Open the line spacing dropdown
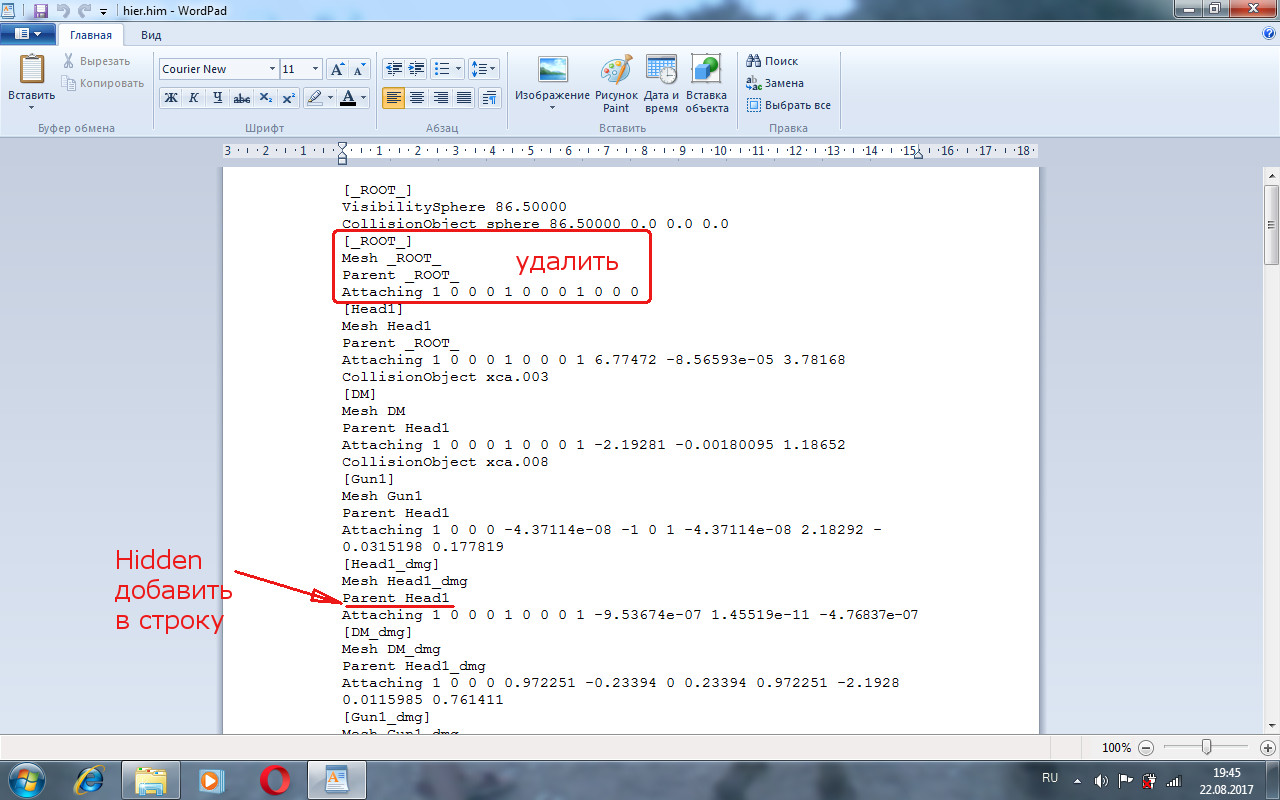Screen dimensions: 1280x800 483,69
